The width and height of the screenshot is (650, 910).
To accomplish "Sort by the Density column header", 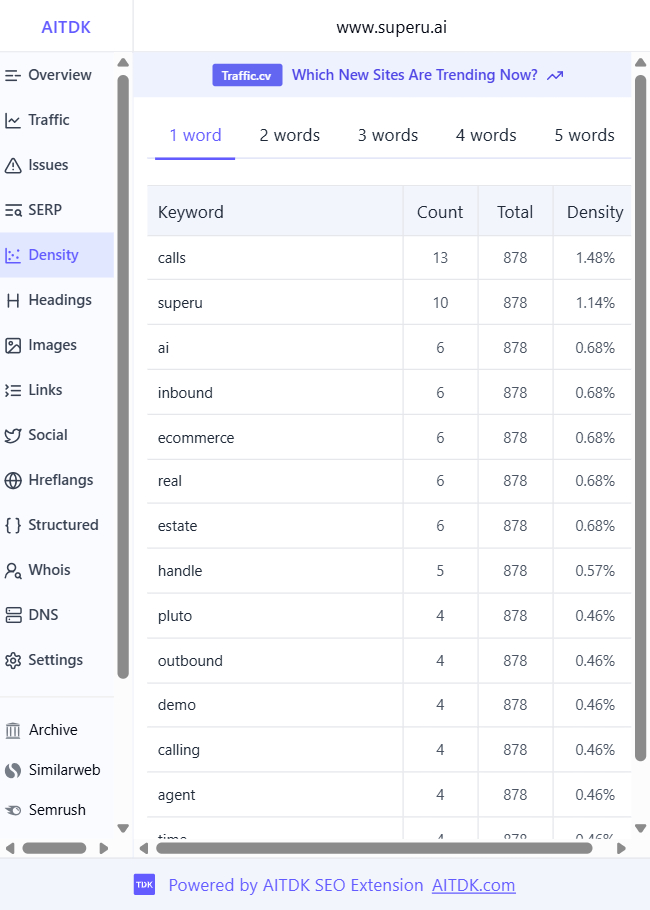I will [594, 212].
